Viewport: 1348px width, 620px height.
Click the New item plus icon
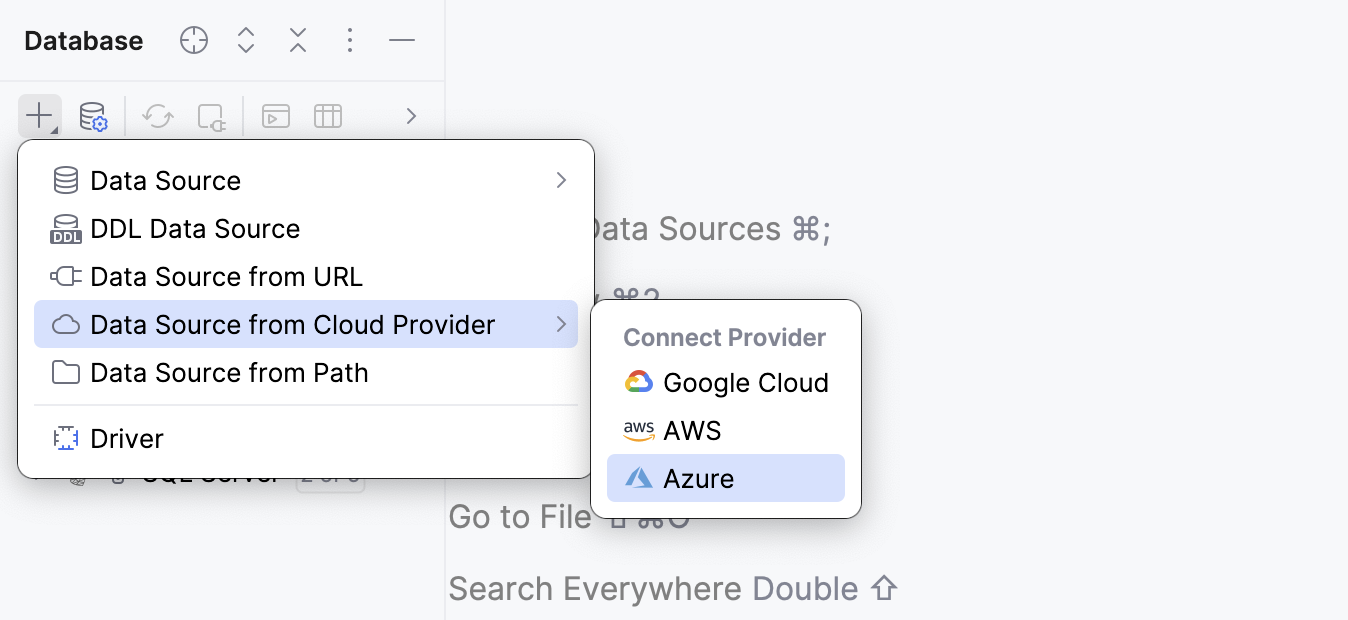[x=37, y=115]
